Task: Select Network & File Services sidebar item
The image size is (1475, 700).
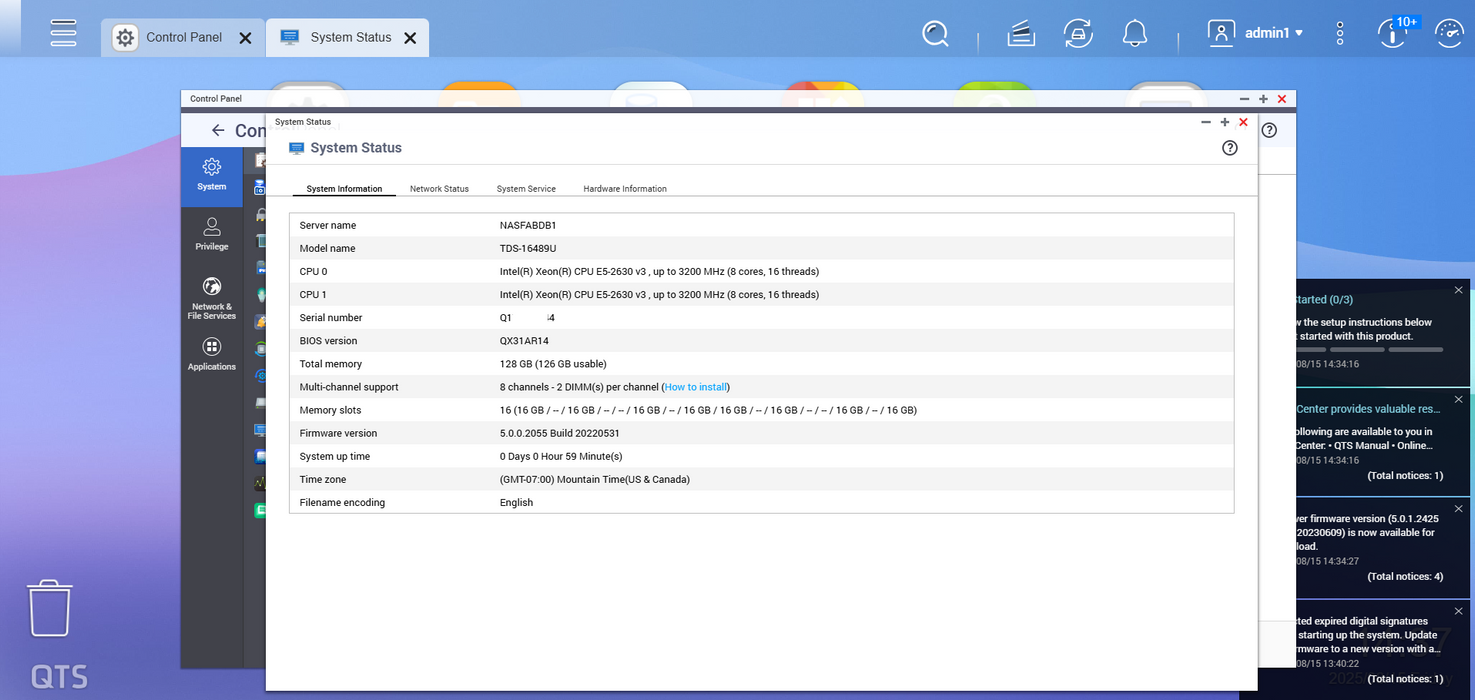Action: [x=212, y=298]
